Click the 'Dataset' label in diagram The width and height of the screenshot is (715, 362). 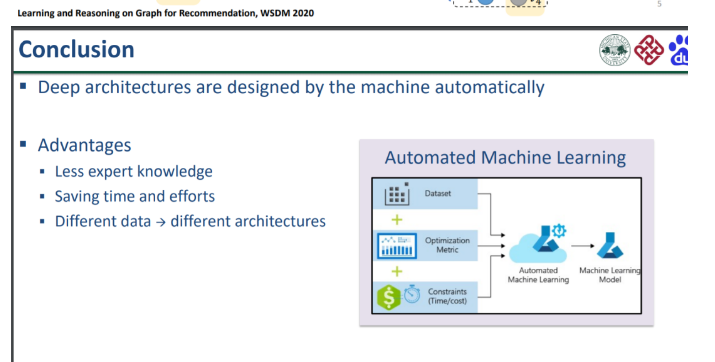(438, 193)
